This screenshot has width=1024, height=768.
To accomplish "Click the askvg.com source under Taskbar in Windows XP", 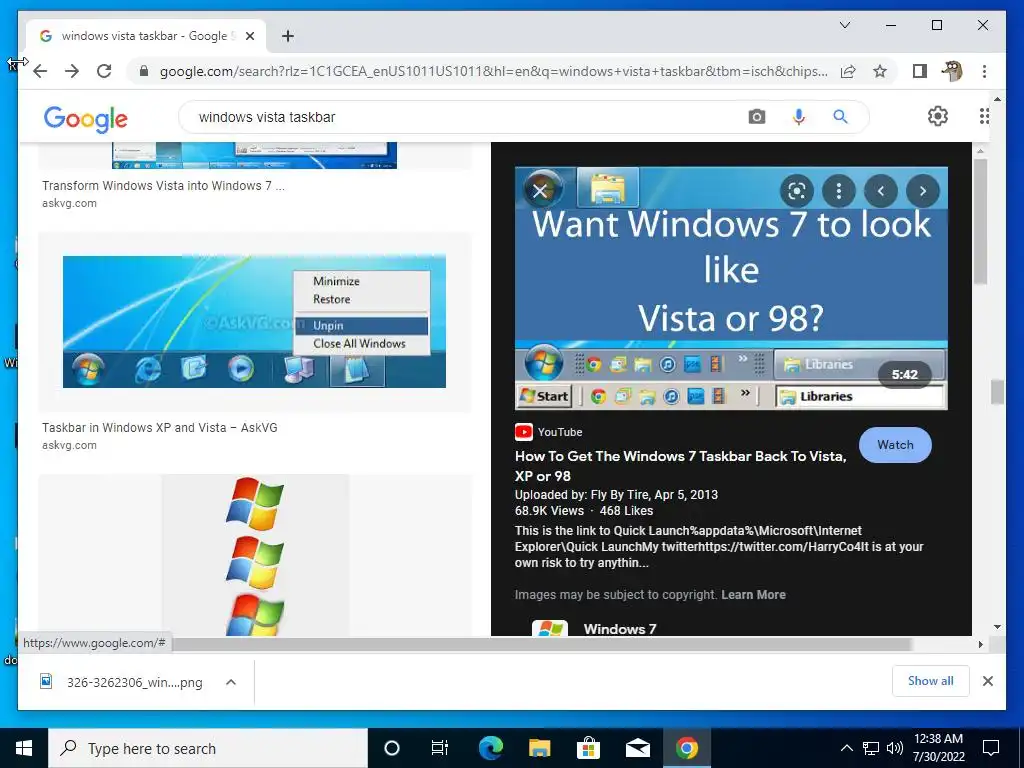I will tap(69, 445).
